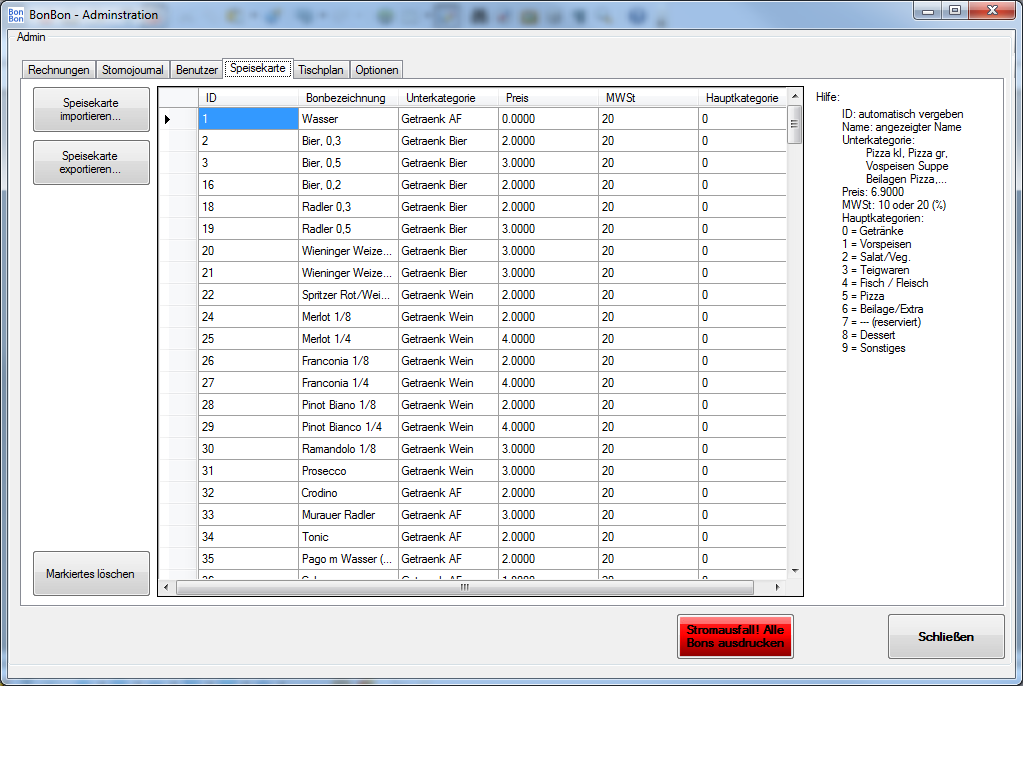Open the Stornojournal tab

[x=132, y=70]
